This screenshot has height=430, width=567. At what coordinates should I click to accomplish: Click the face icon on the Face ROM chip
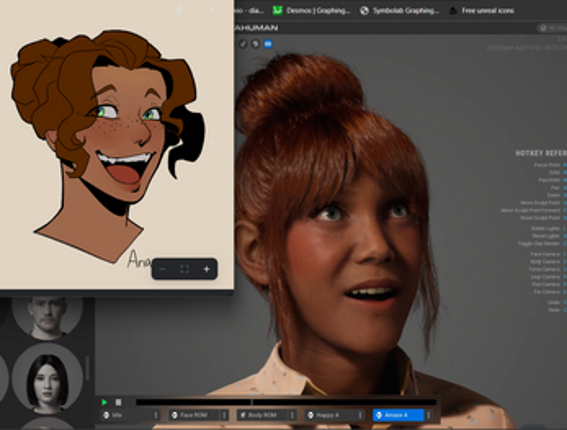pos(175,415)
